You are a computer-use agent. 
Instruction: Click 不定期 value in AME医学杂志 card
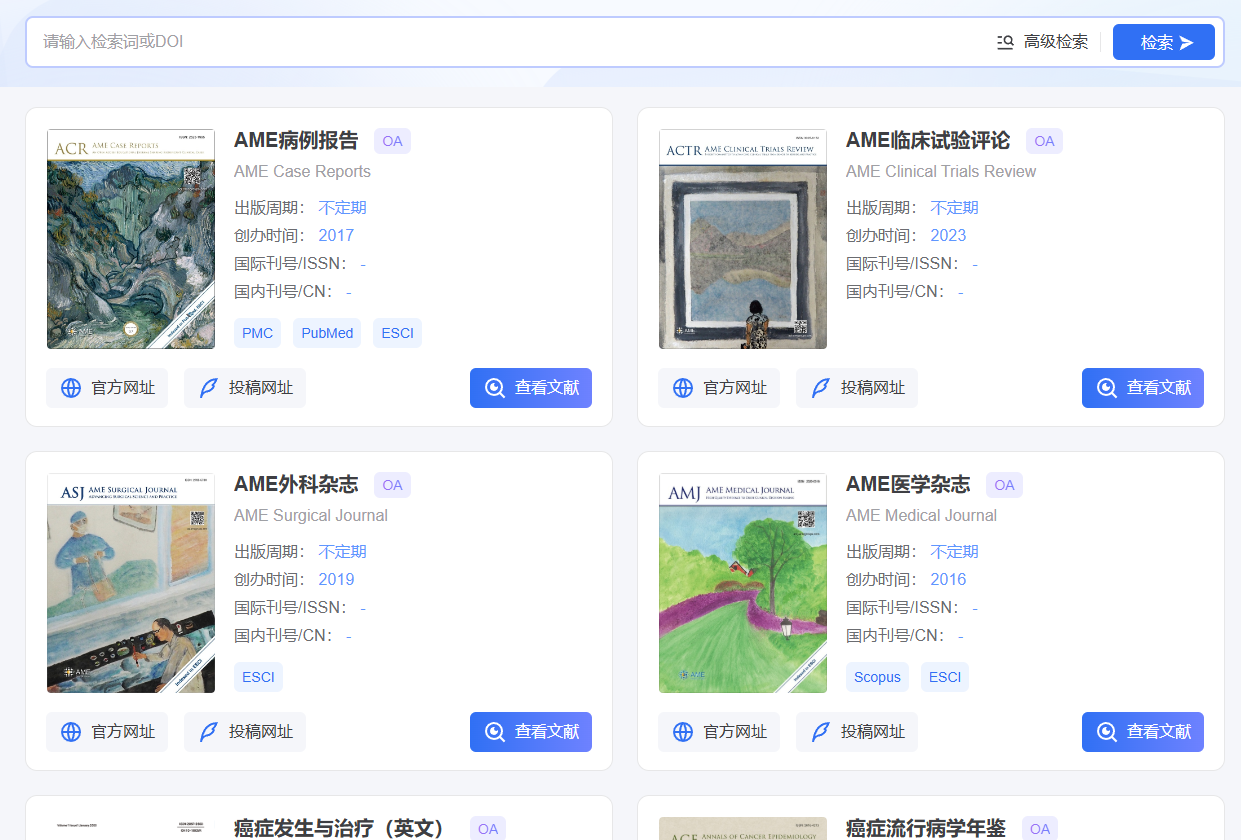pyautogui.click(x=954, y=552)
